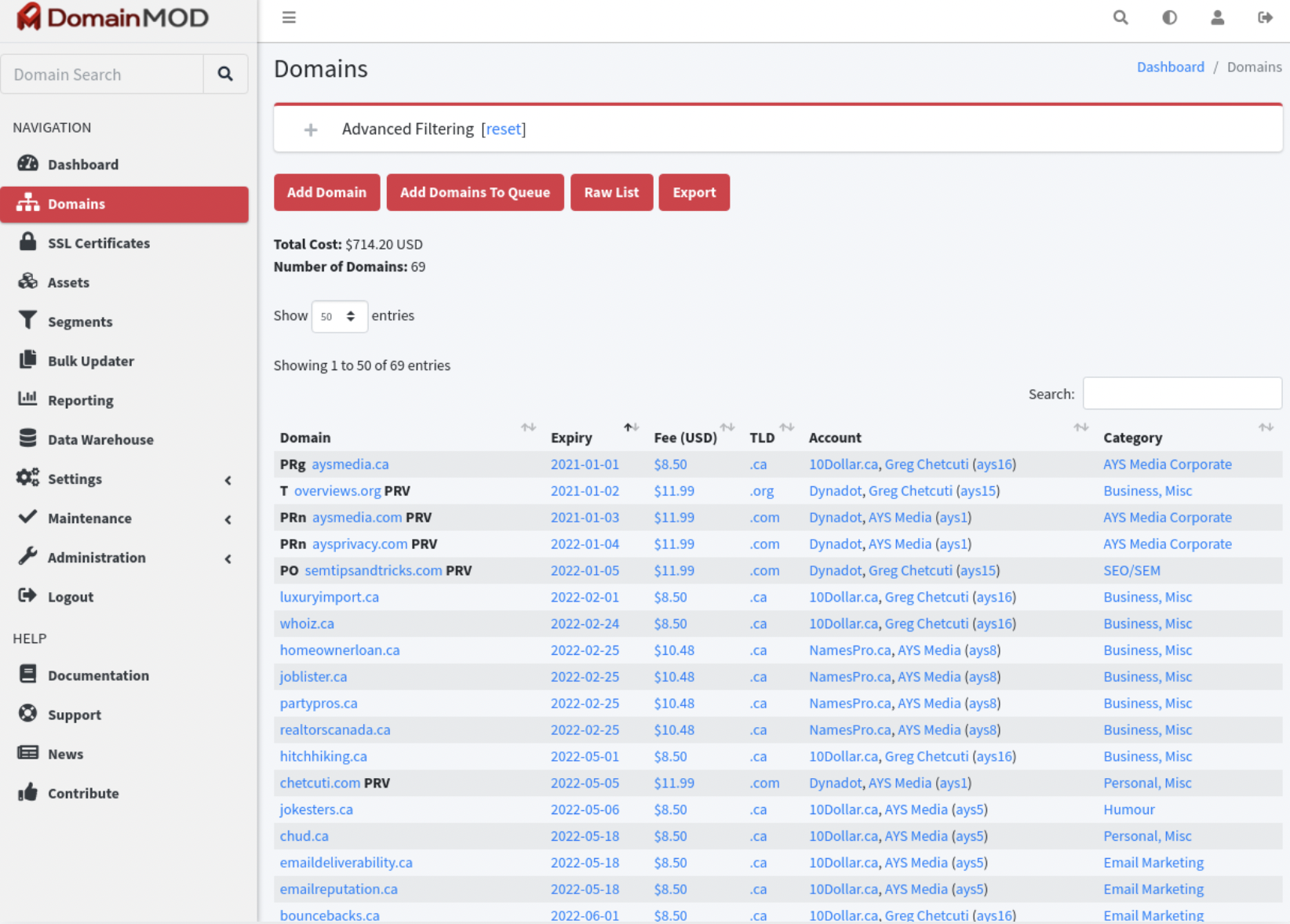Open the Dashboard section in the sidebar
Viewport: 1290px width, 924px height.
83,164
